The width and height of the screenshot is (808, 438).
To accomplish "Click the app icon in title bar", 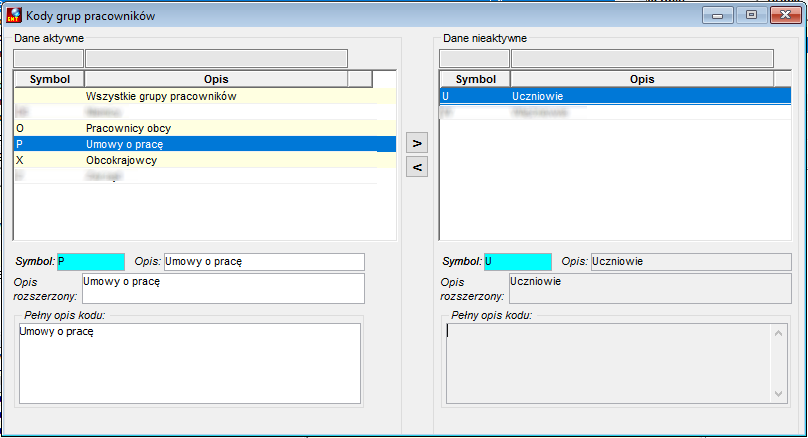I will pyautogui.click(x=13, y=15).
